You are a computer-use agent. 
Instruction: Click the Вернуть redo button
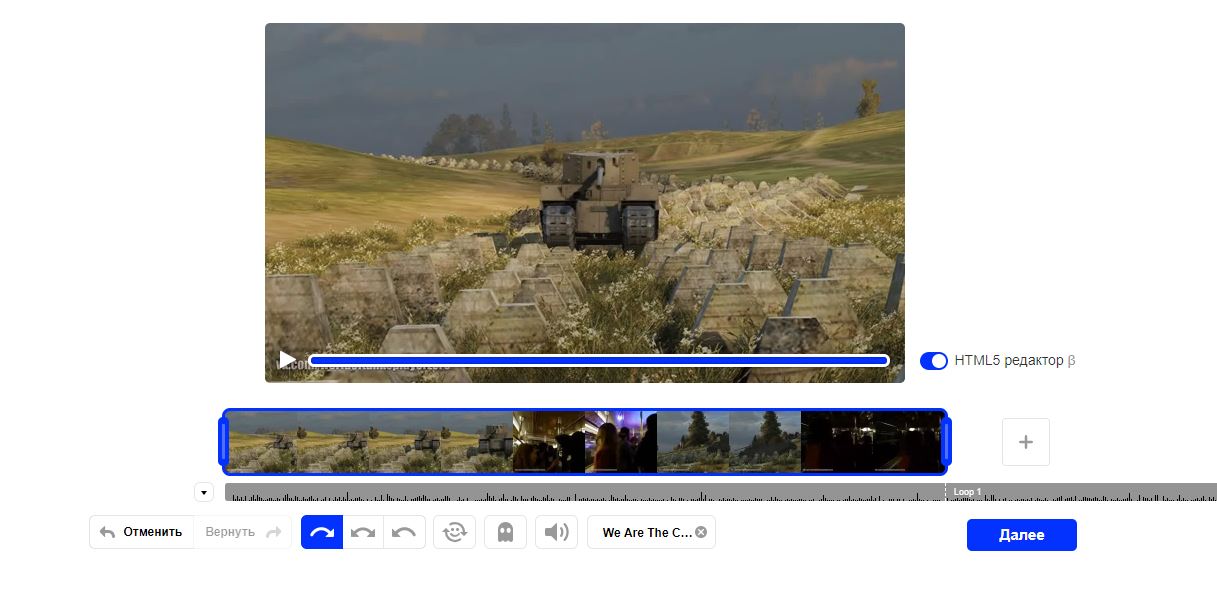(x=243, y=532)
